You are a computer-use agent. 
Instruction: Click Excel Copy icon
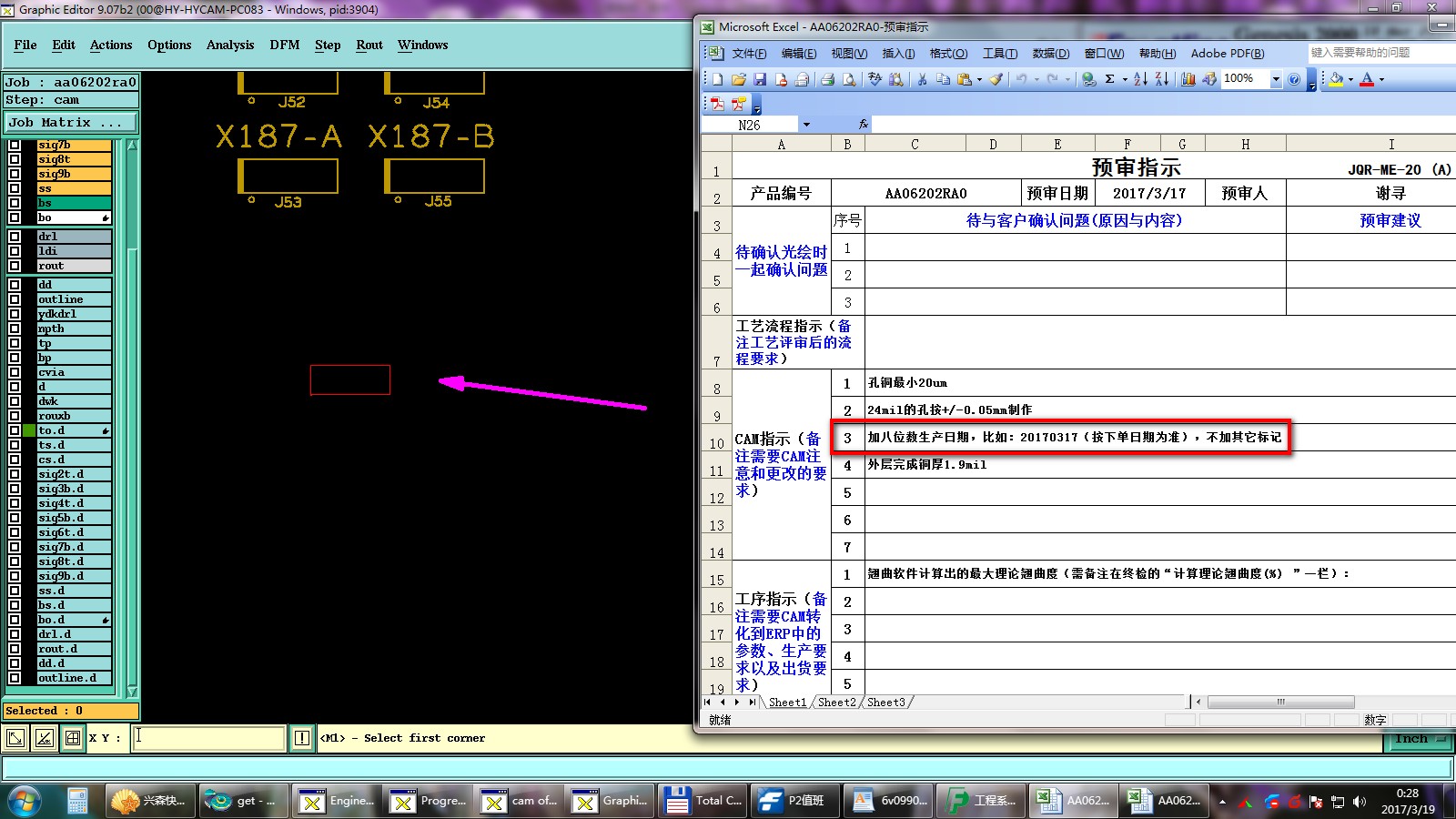click(x=943, y=79)
